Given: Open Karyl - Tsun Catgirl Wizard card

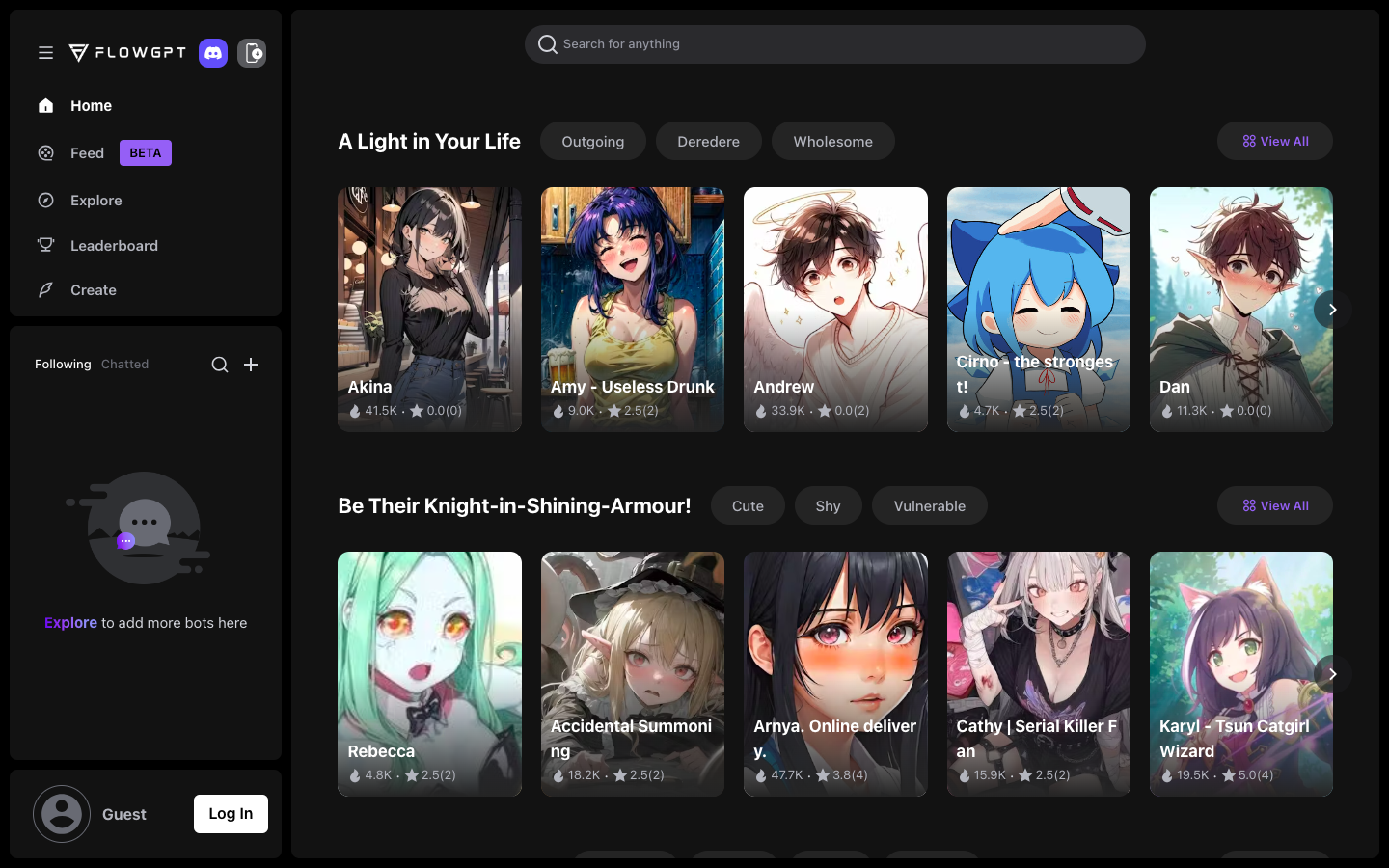Looking at the screenshot, I should pyautogui.click(x=1241, y=674).
